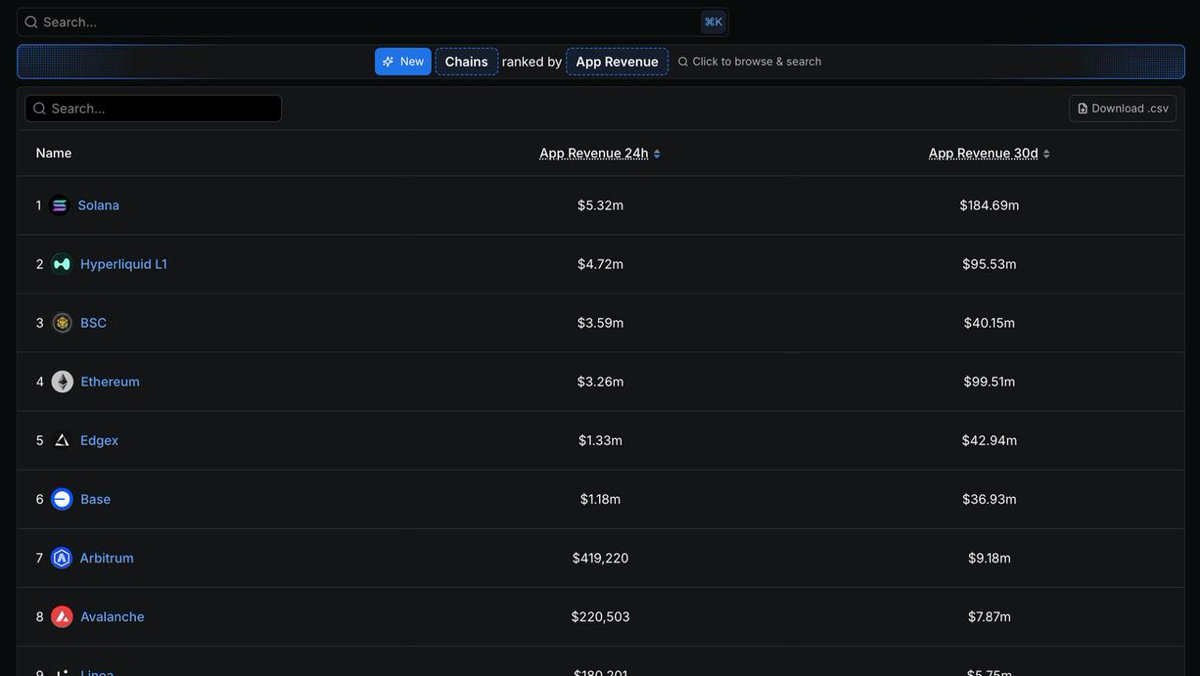Click the Base blue circle logo
This screenshot has height=676, width=1200.
point(62,499)
